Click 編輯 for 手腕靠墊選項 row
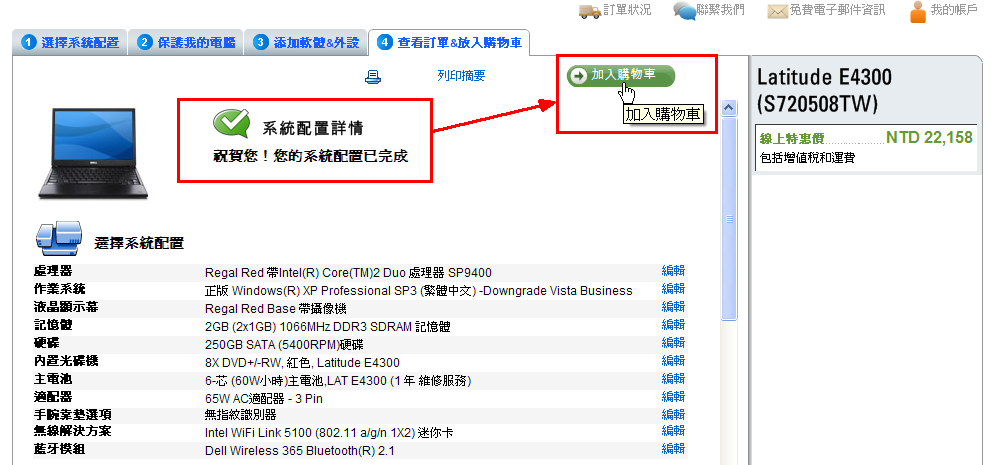This screenshot has width=993, height=465. (x=673, y=414)
